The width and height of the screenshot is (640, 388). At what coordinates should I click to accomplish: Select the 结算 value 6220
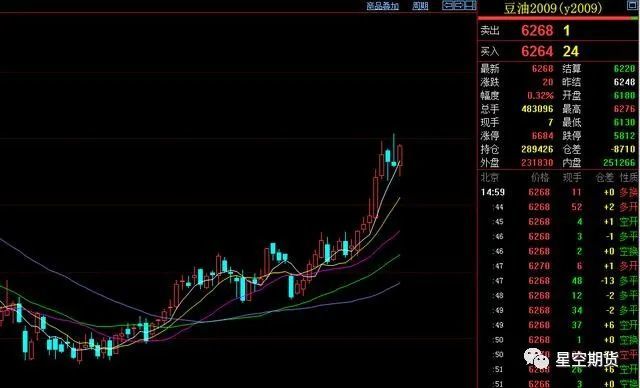624,69
